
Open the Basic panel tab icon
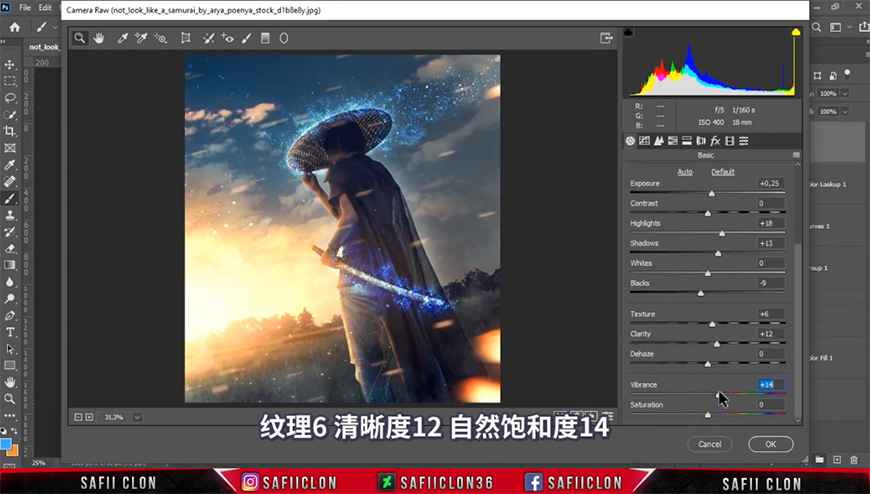(630, 141)
